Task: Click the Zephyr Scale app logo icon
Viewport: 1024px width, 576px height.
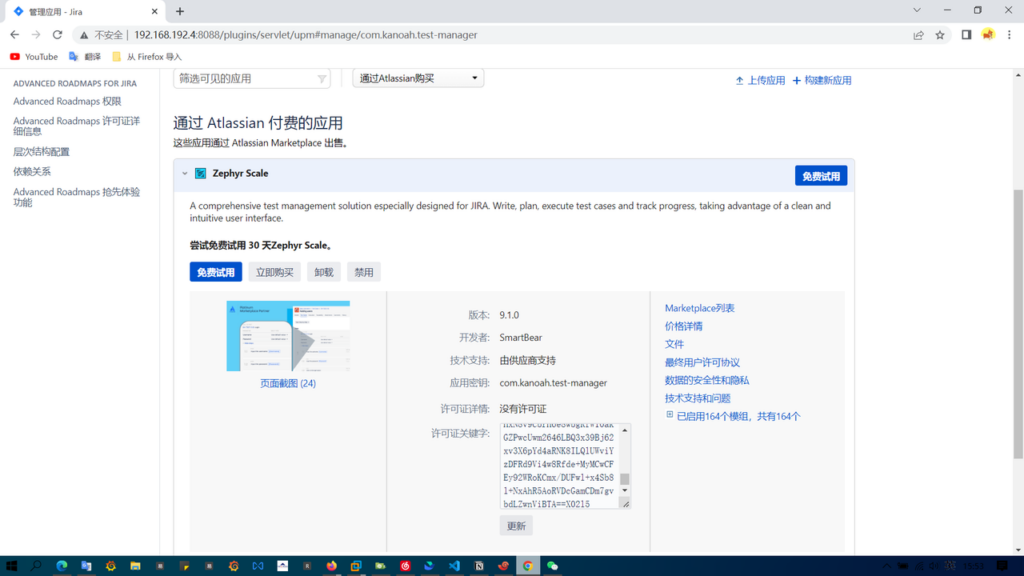Action: [x=201, y=173]
